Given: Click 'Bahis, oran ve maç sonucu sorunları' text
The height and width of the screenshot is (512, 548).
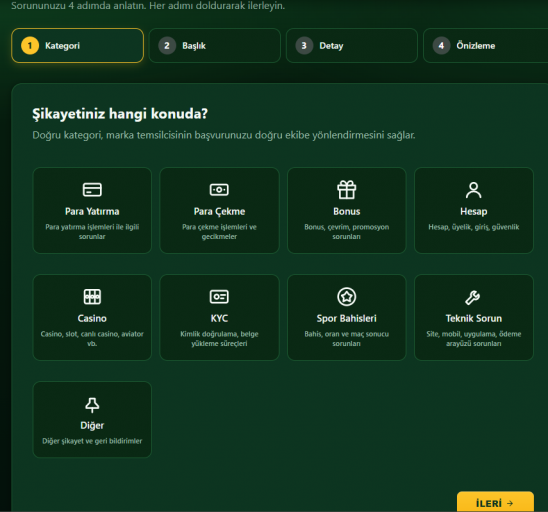Looking at the screenshot, I should 347,339.
